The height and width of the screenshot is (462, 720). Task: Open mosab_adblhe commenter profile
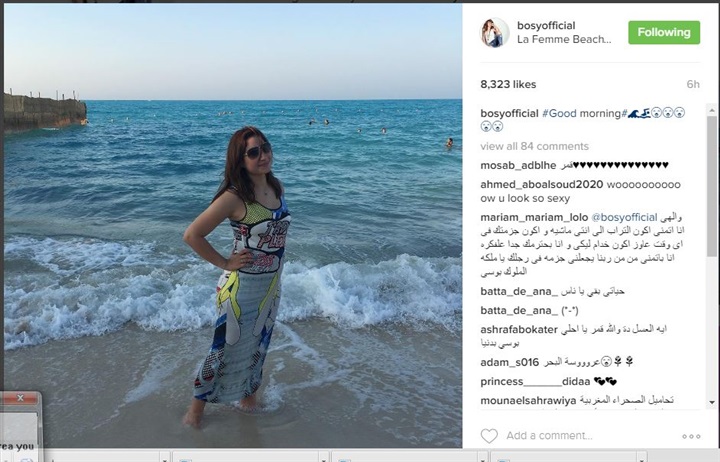[x=518, y=165]
